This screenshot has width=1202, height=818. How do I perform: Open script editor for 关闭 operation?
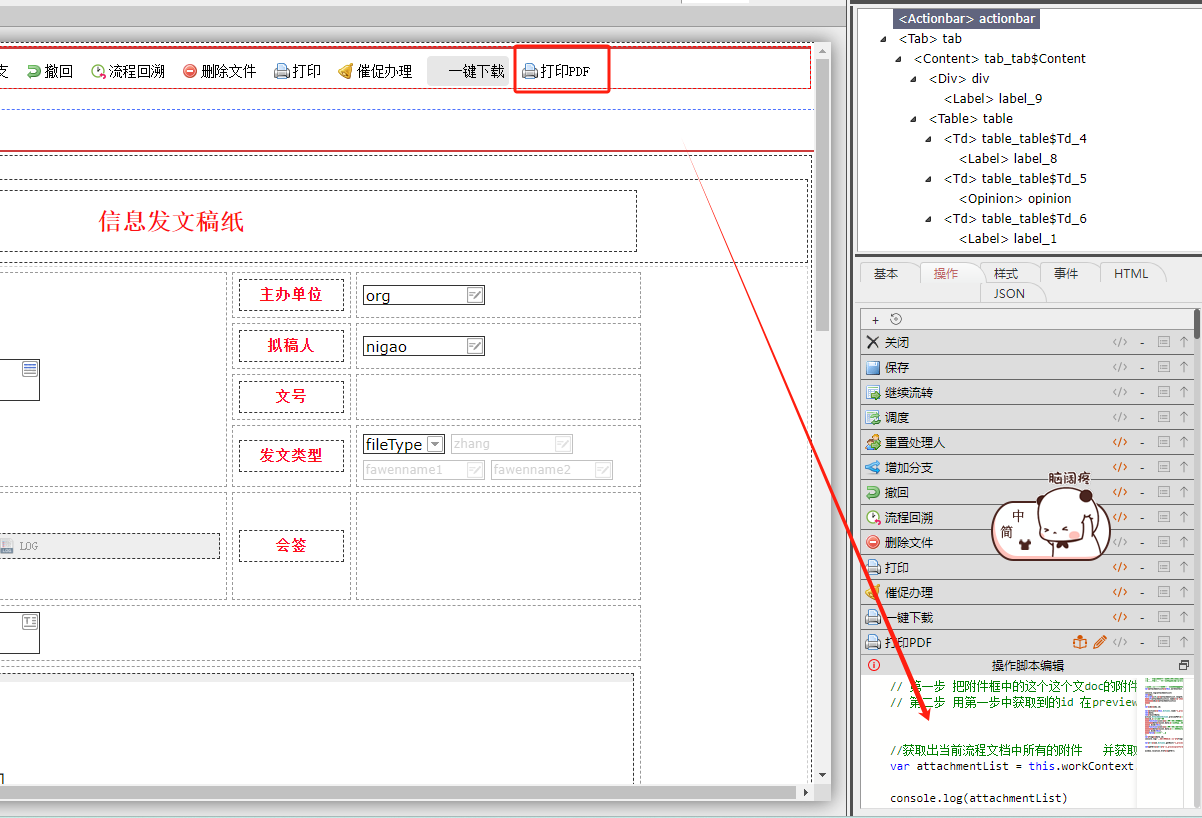[1120, 342]
